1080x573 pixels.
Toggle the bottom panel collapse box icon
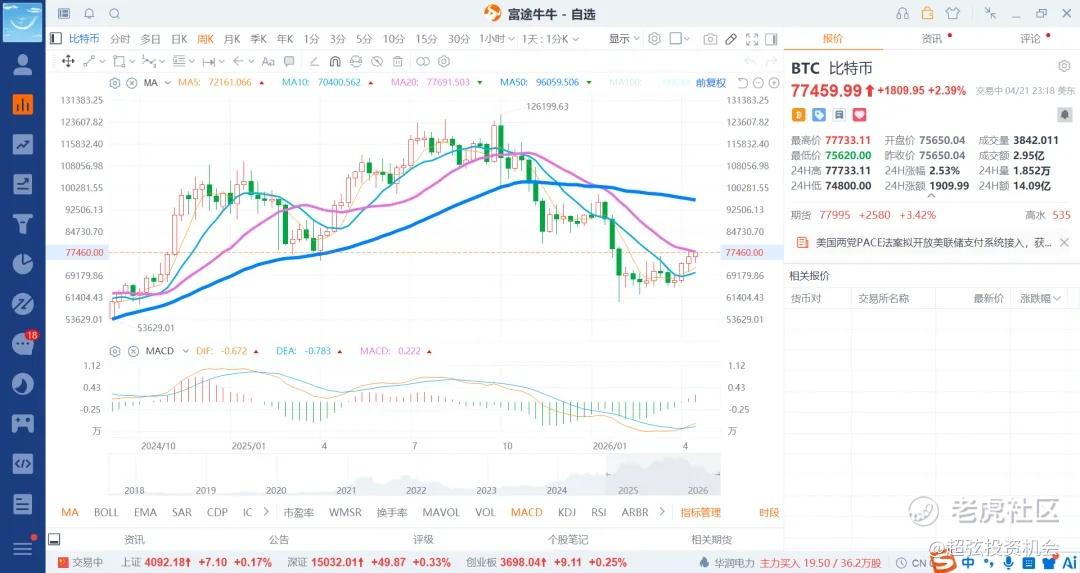click(x=54, y=539)
